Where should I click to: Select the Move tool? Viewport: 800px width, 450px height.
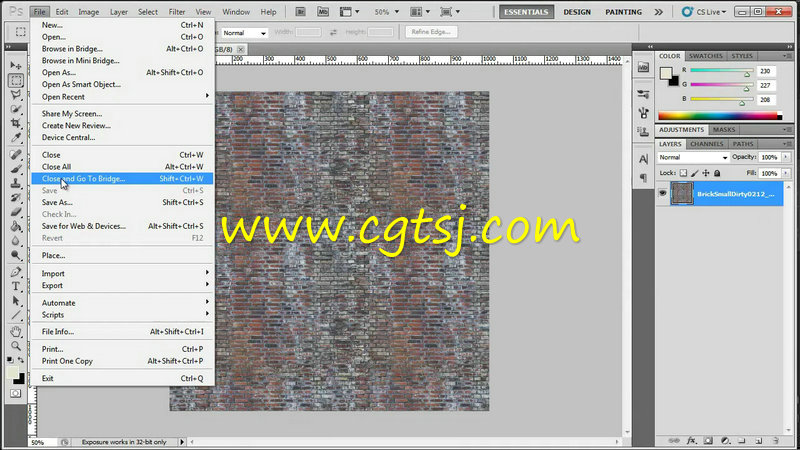[x=16, y=65]
